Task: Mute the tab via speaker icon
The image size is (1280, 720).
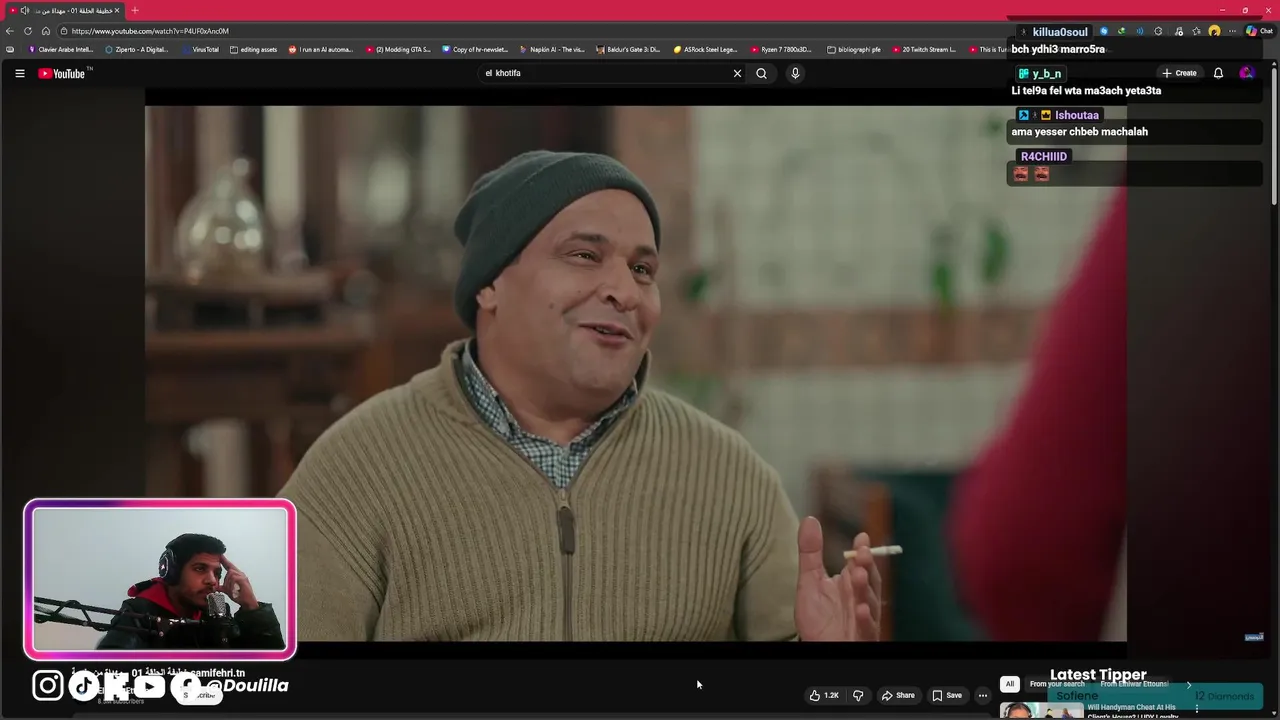Action: tap(24, 10)
